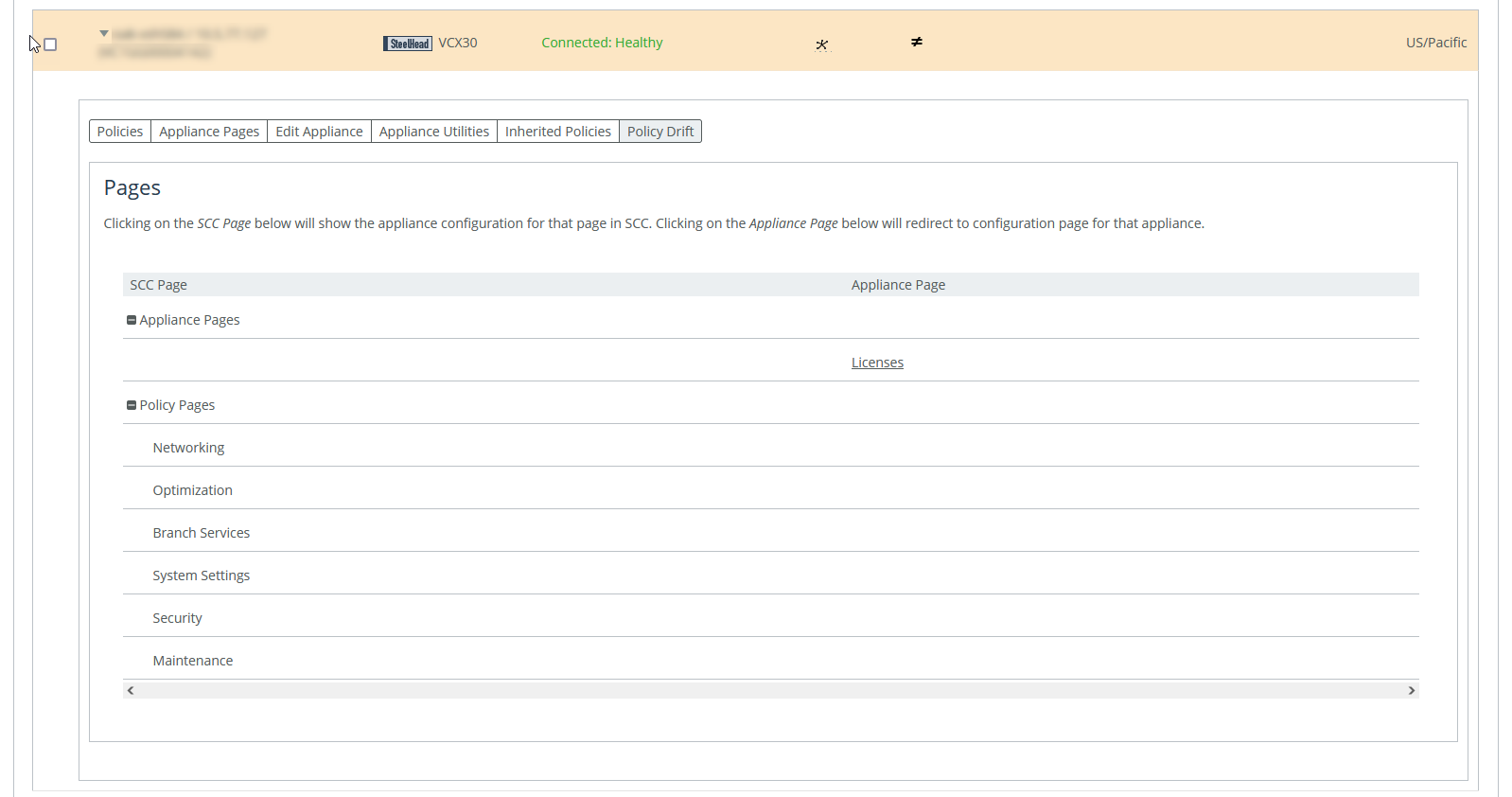Collapse the Policy Pages group label

click(x=177, y=405)
